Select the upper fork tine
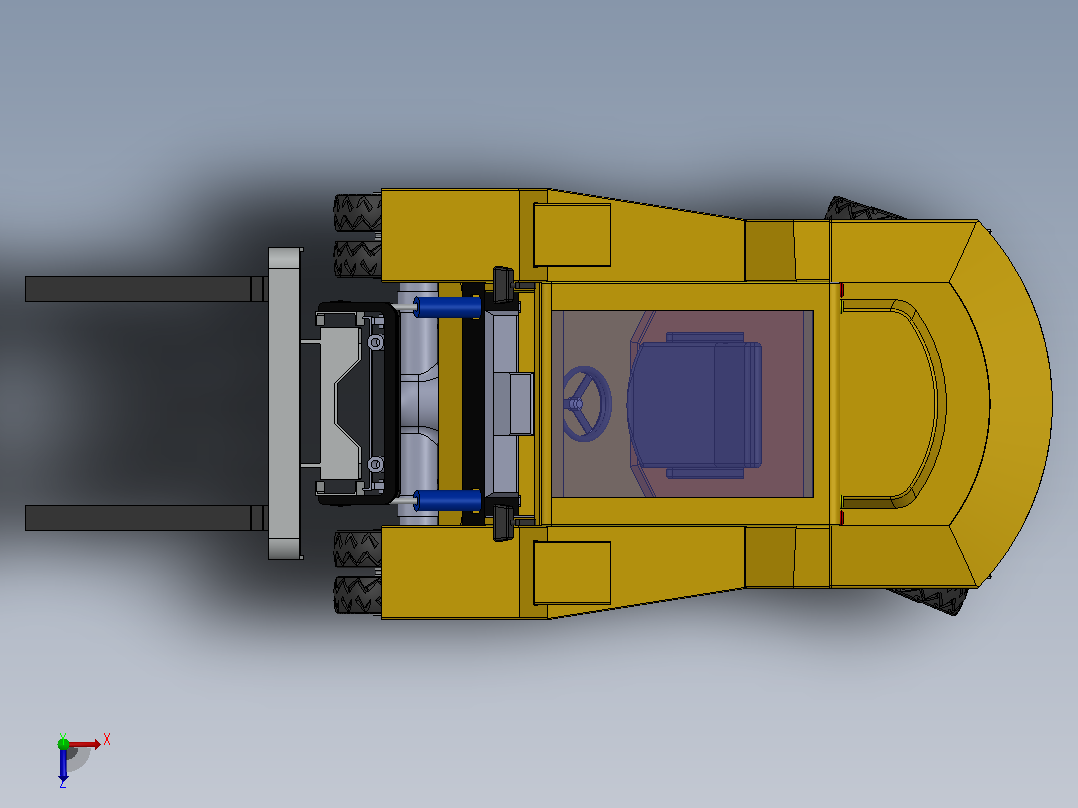Image resolution: width=1078 pixels, height=808 pixels. [145, 289]
